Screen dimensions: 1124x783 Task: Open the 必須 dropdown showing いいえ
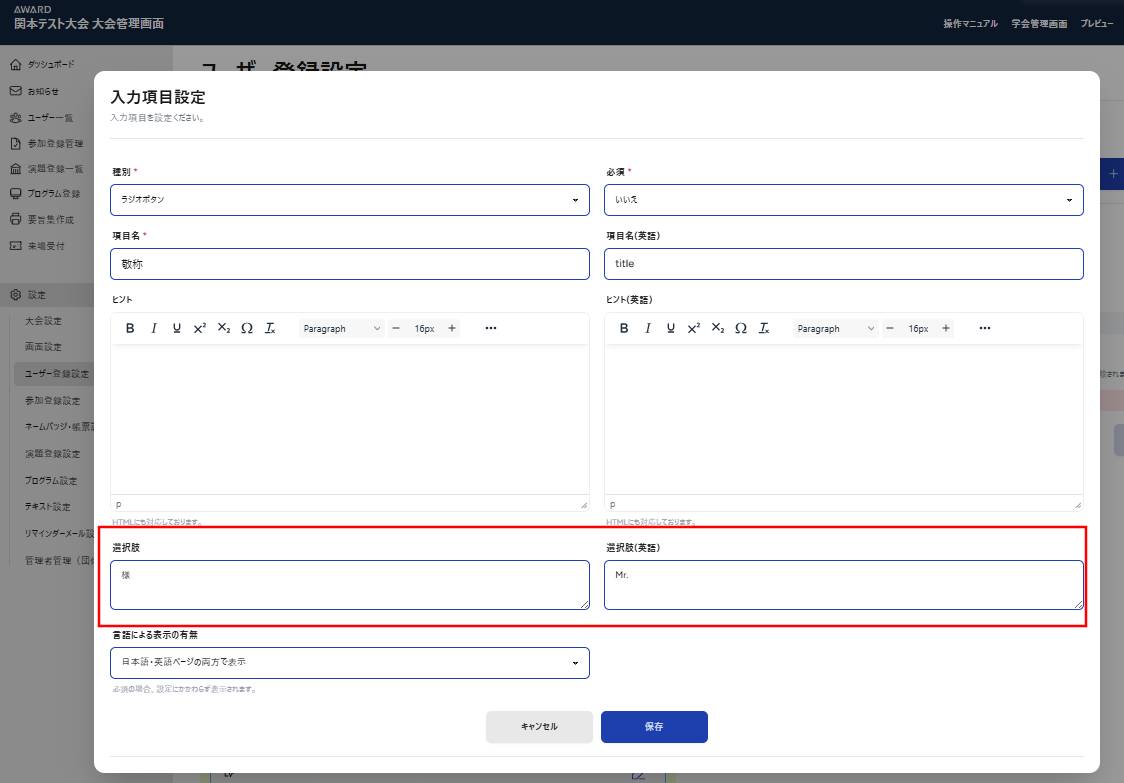(843, 200)
